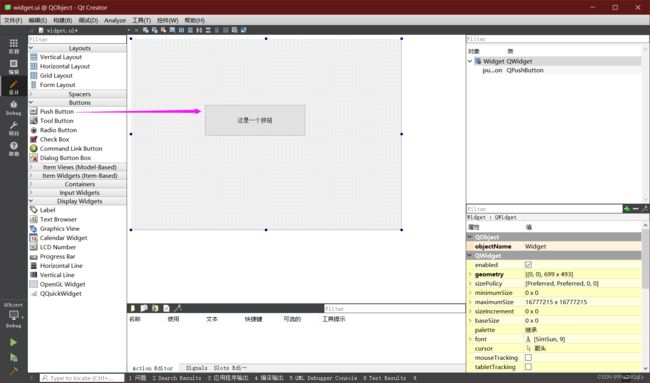The height and width of the screenshot is (383, 650).
Task: Expand the geometry property row
Action: click(x=470, y=274)
